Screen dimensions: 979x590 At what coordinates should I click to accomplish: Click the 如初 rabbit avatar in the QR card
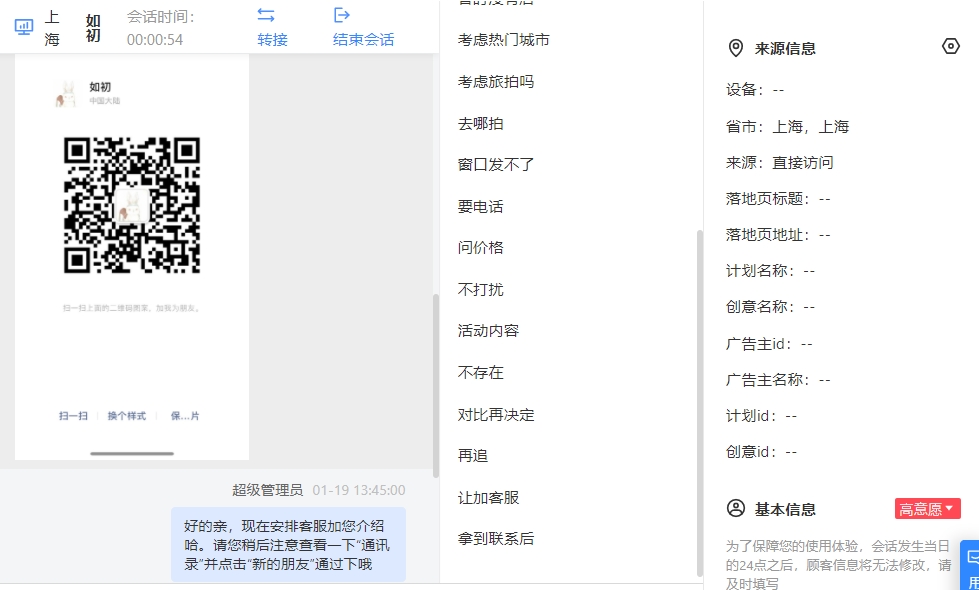[x=67, y=94]
